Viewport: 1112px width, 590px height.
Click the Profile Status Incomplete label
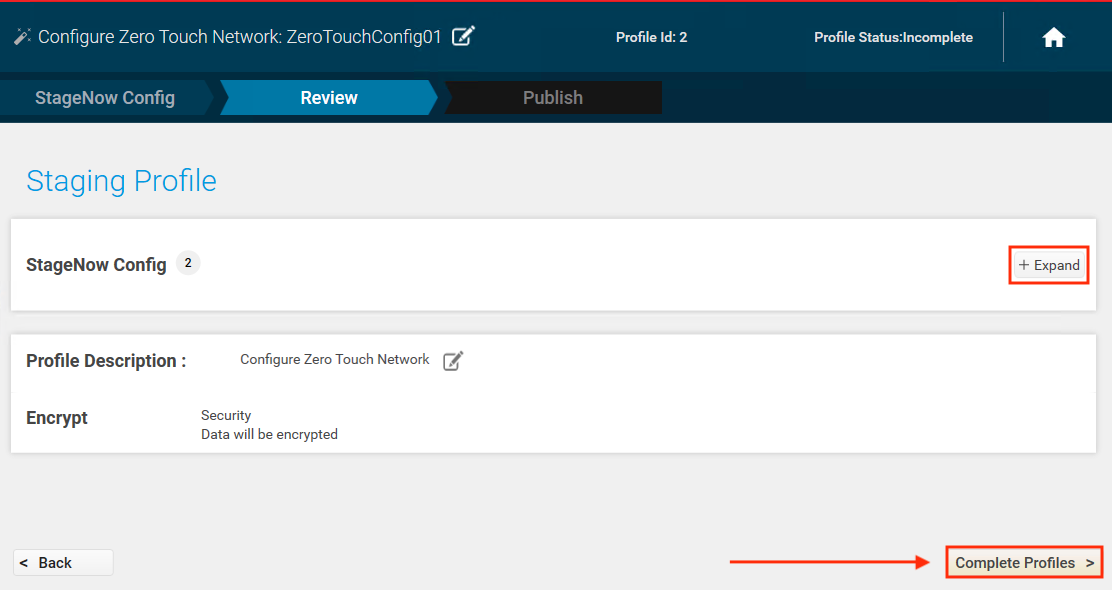click(893, 38)
